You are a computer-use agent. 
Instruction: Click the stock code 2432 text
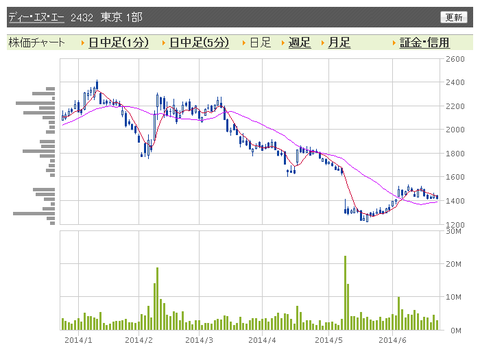click(x=82, y=17)
